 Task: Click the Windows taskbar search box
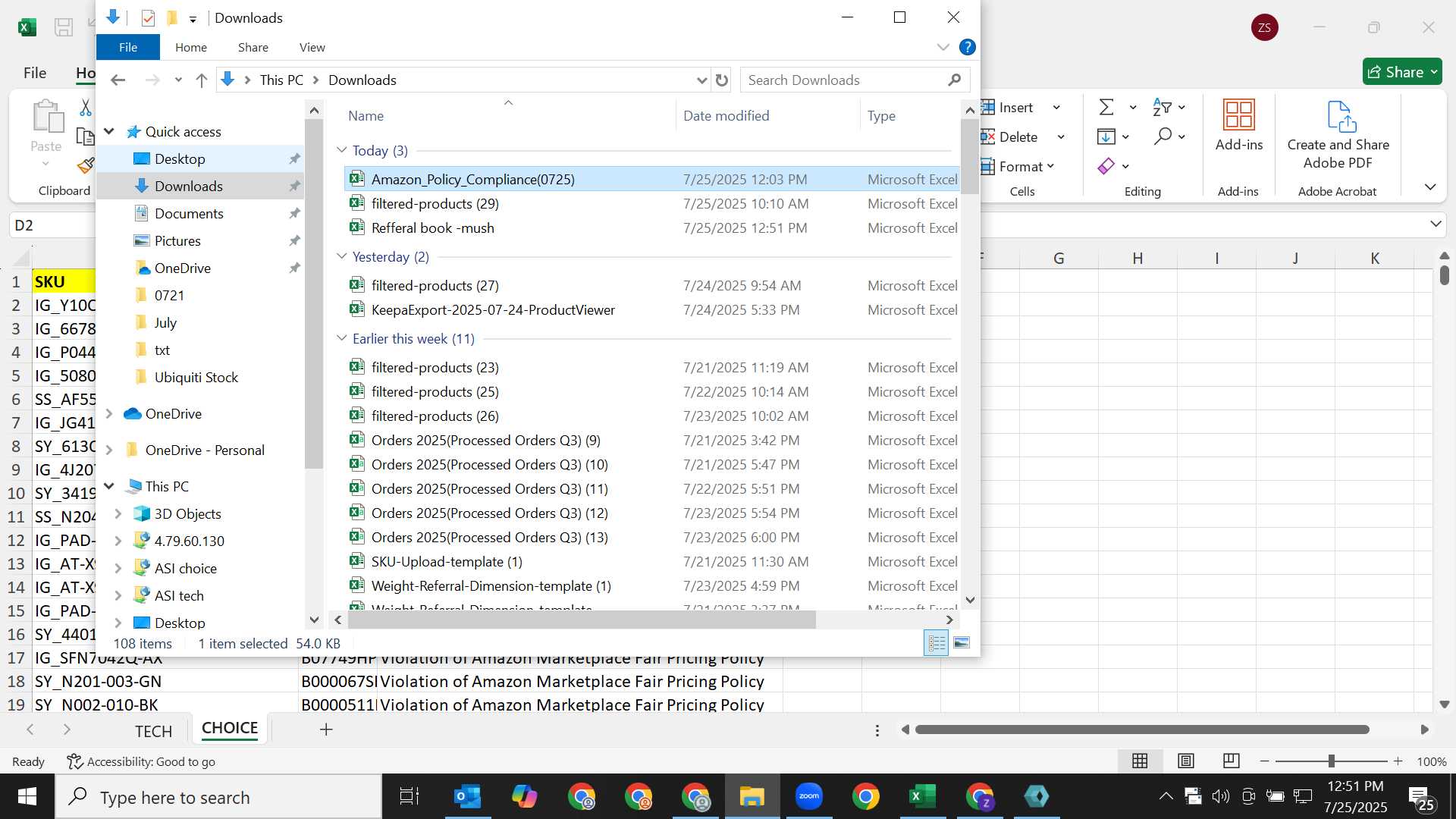pyautogui.click(x=218, y=797)
